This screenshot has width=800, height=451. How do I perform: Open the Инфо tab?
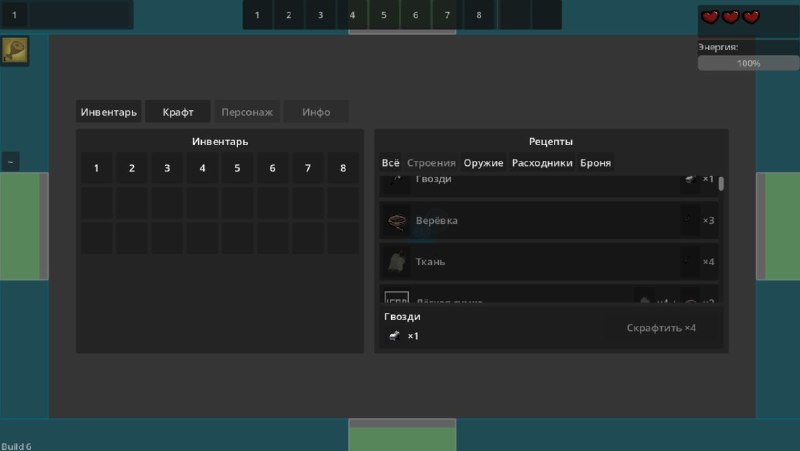pyautogui.click(x=316, y=112)
